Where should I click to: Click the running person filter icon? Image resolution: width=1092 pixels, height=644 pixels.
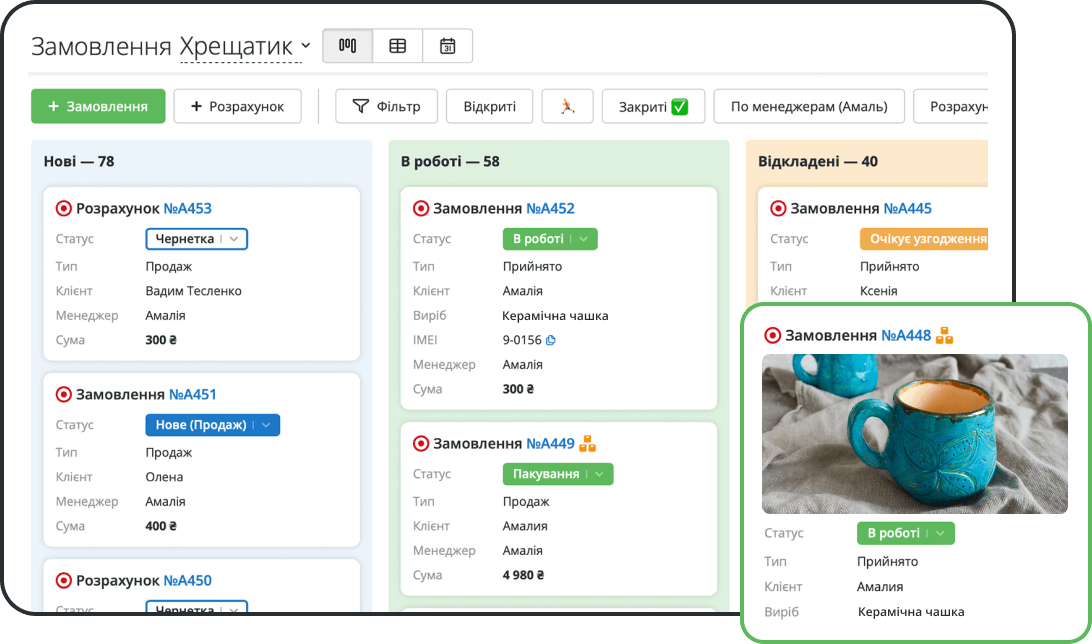[x=568, y=107]
